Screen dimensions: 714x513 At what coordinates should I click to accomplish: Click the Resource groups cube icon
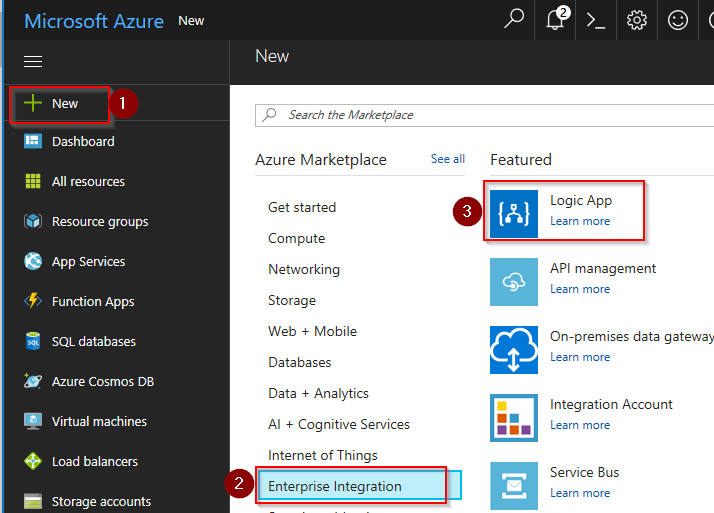pos(33,221)
